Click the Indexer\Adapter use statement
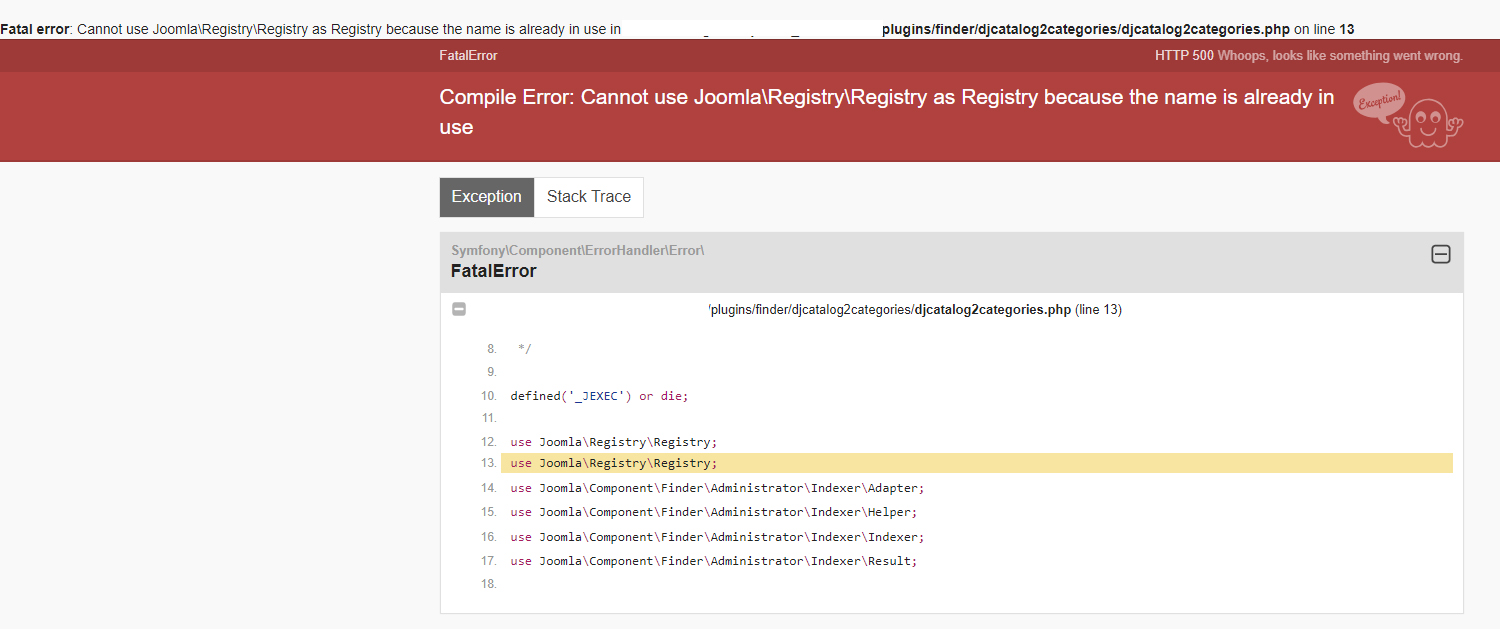1500x629 pixels. (x=718, y=488)
